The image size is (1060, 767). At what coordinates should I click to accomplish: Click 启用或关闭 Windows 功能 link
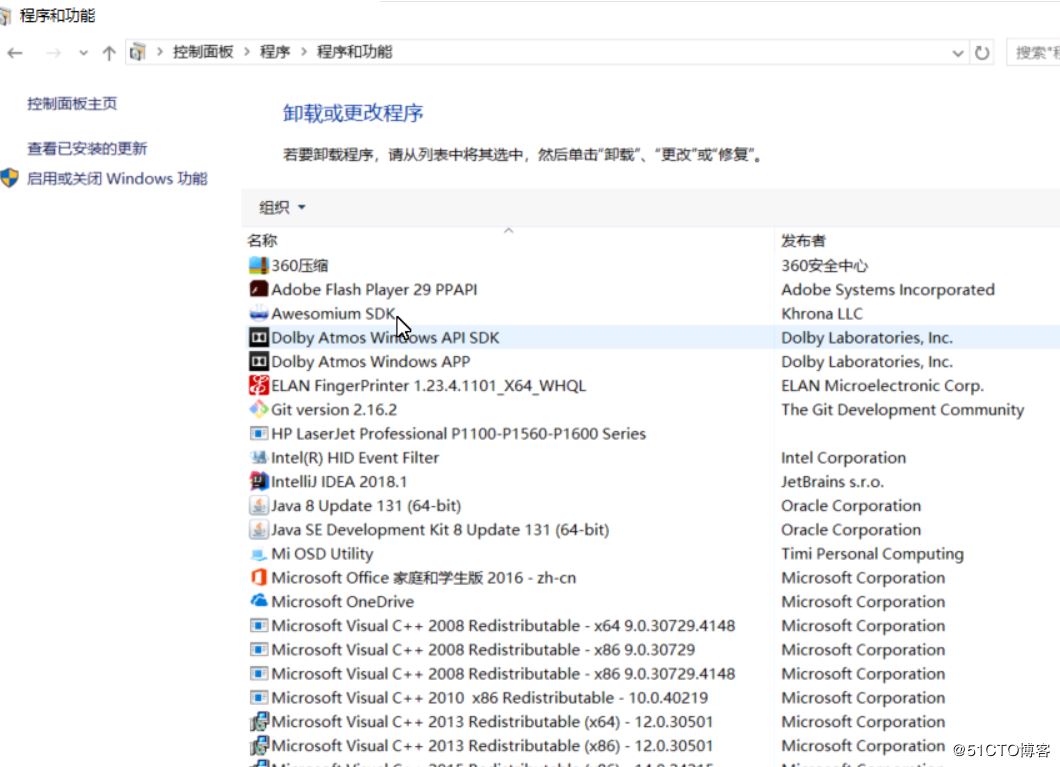115,178
